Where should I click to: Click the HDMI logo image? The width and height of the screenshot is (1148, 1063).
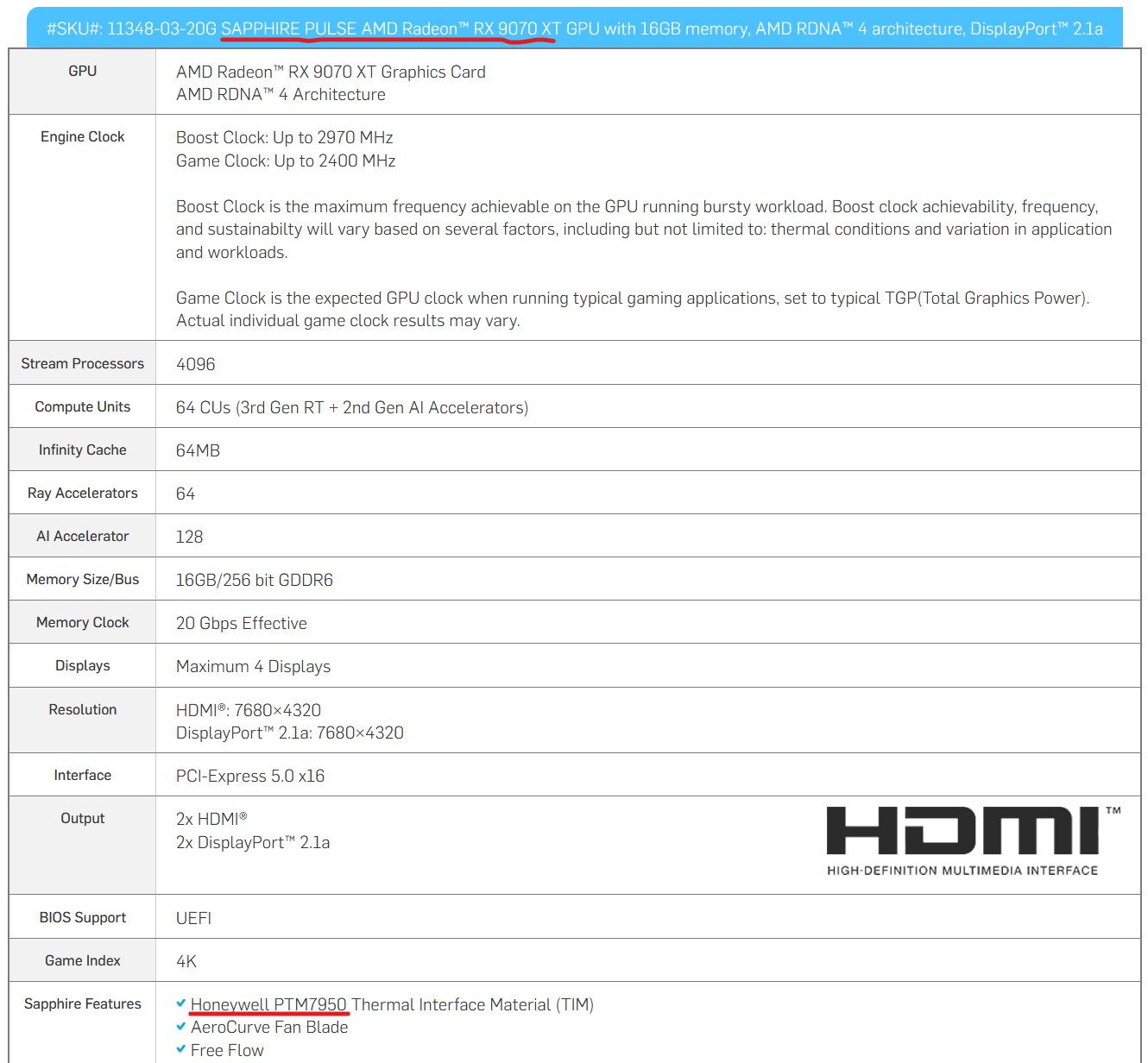click(x=974, y=842)
